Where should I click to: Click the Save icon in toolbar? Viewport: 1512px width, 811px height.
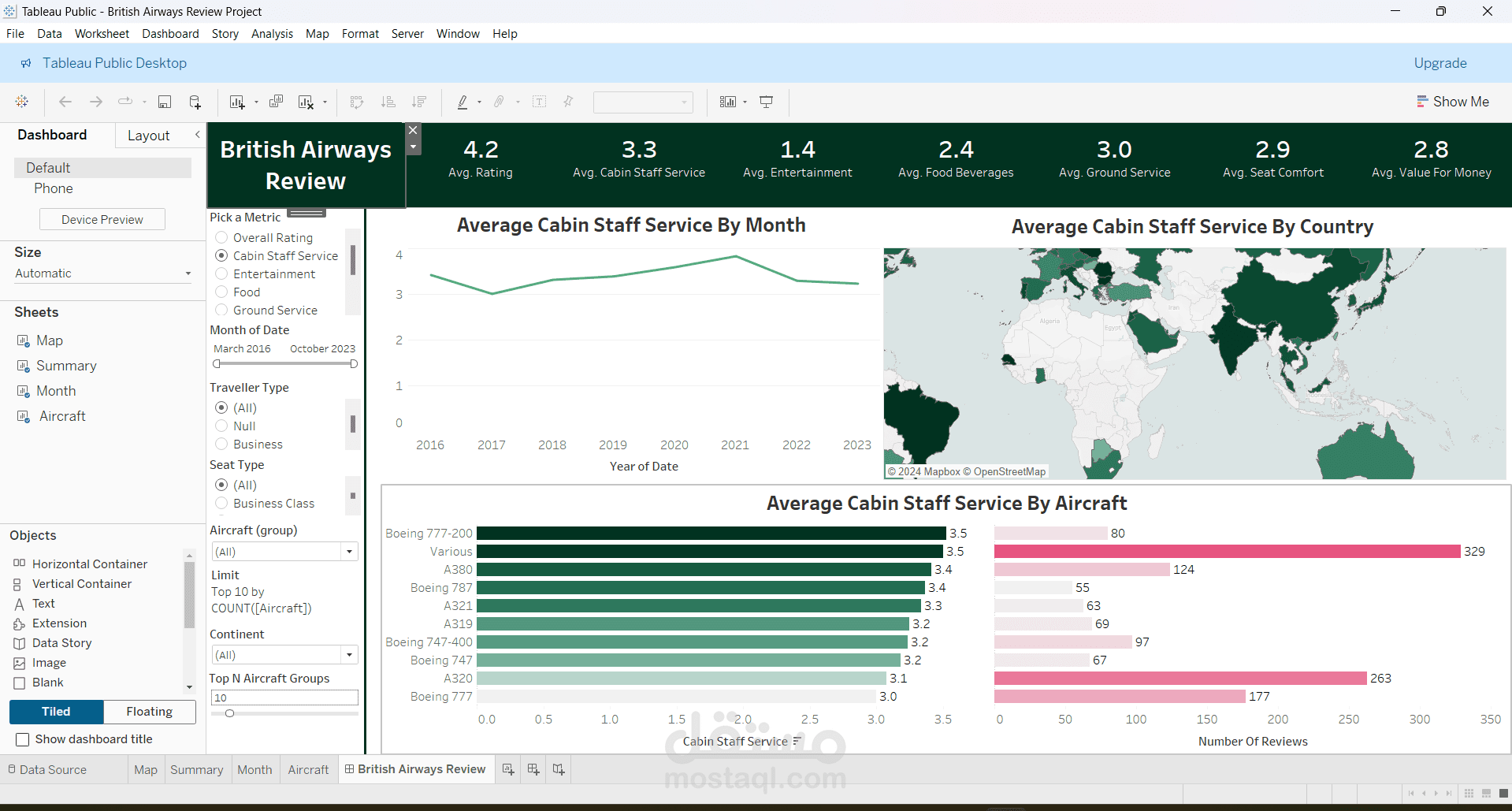pyautogui.click(x=165, y=102)
